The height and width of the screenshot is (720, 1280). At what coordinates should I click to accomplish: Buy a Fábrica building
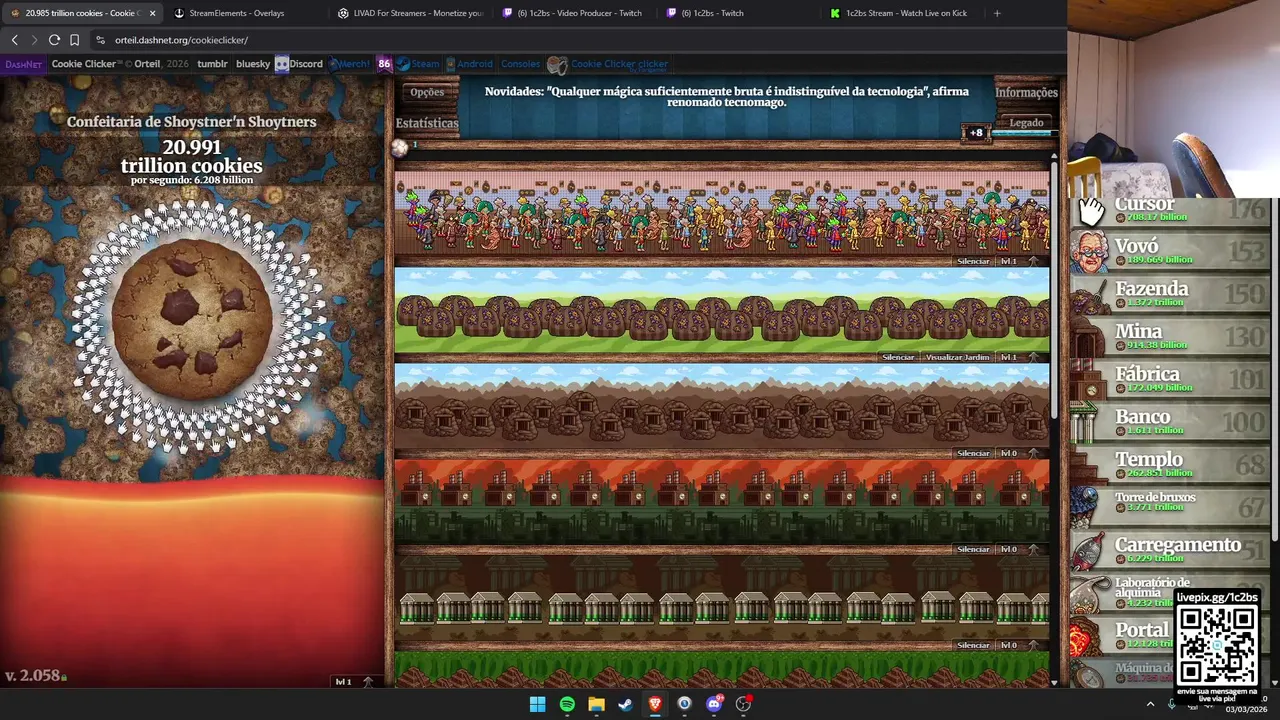point(1170,381)
